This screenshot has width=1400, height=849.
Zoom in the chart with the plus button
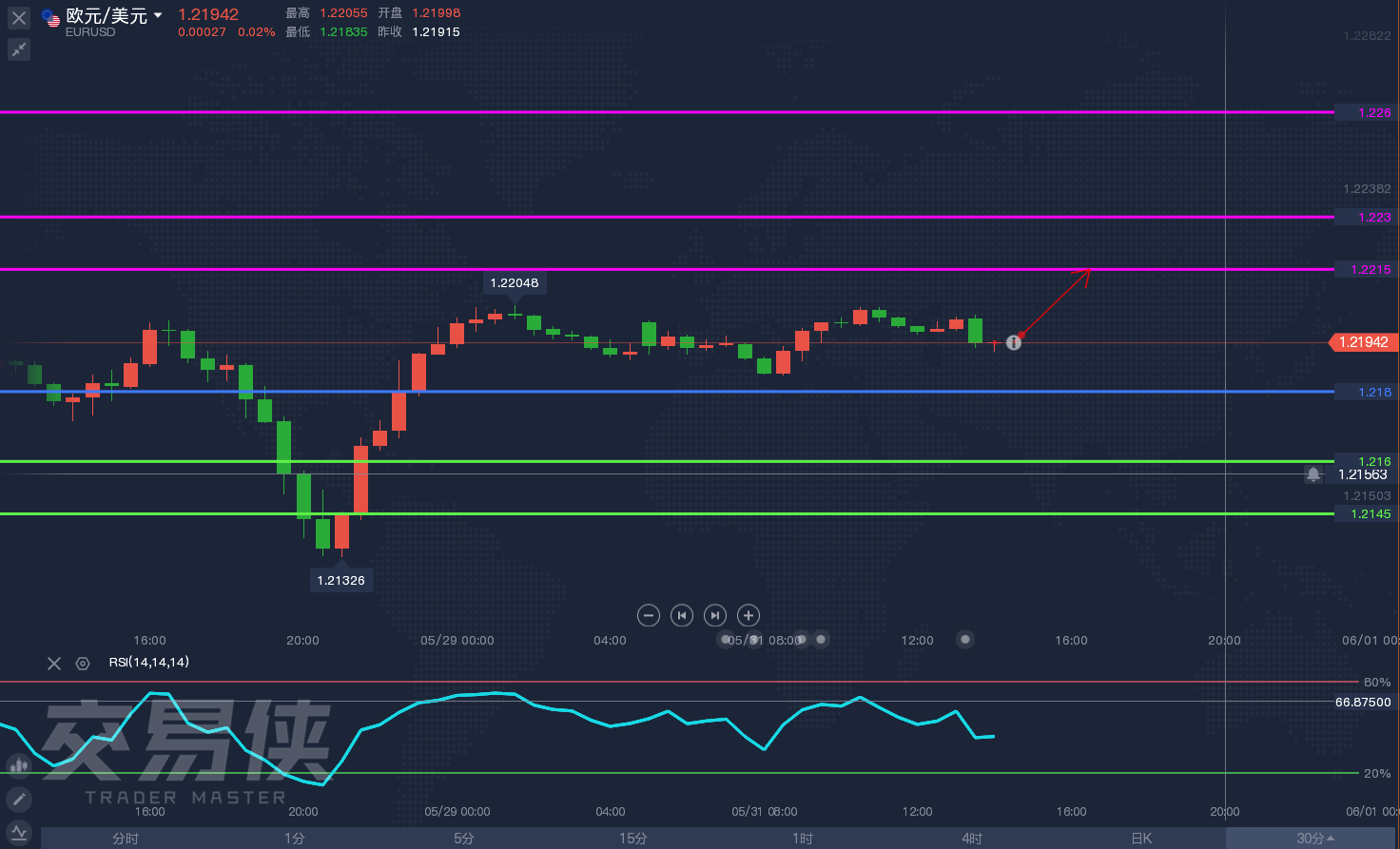coord(749,615)
